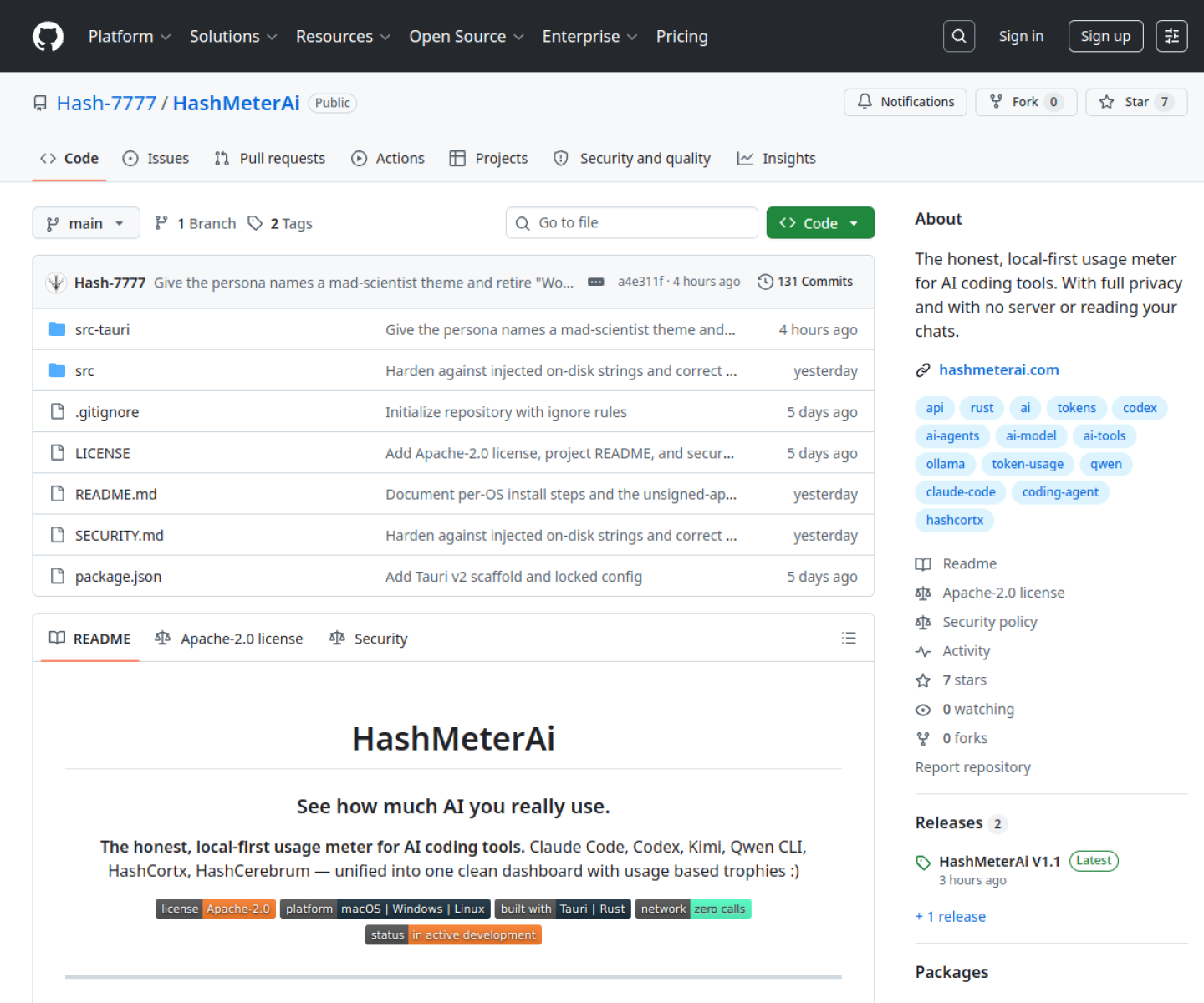Click Report repository link

(x=973, y=767)
